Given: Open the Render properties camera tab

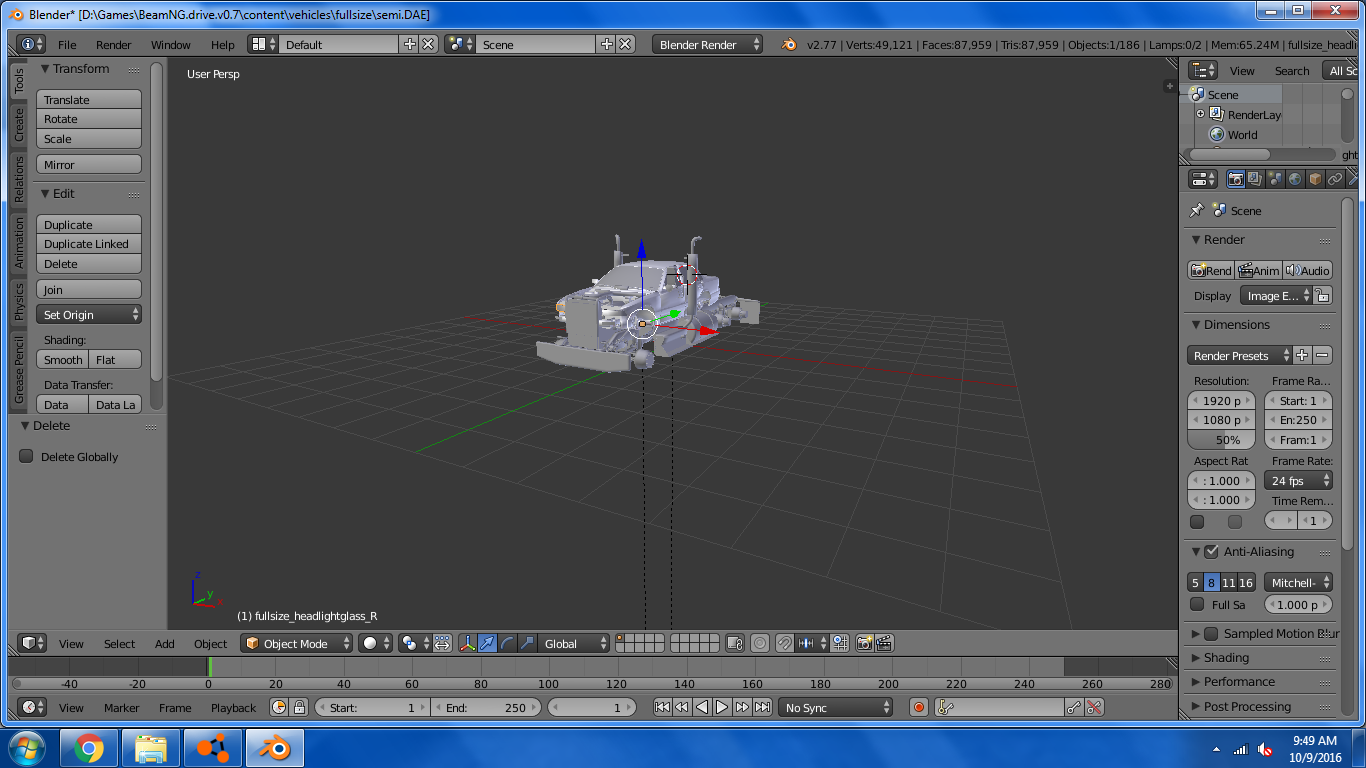Looking at the screenshot, I should [x=1236, y=179].
